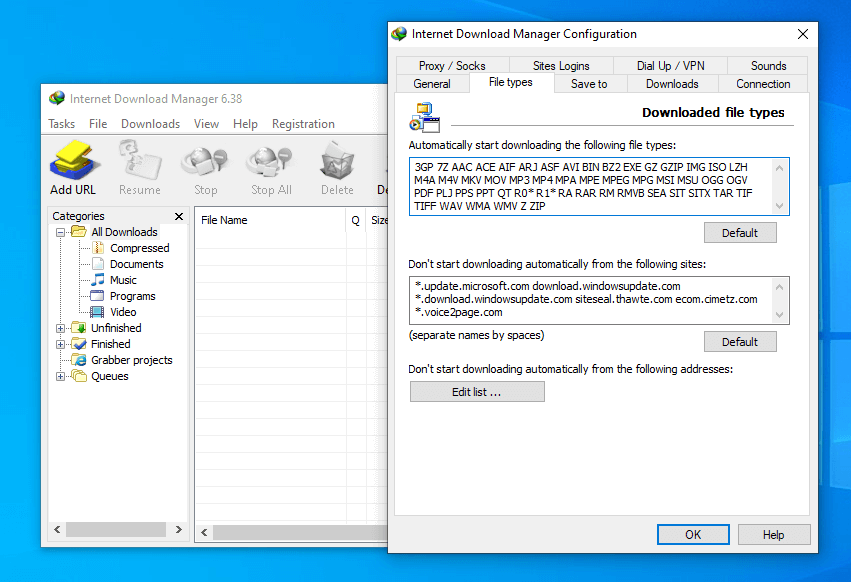Click OK in Configuration dialog
This screenshot has height=582, width=851.
[x=693, y=534]
